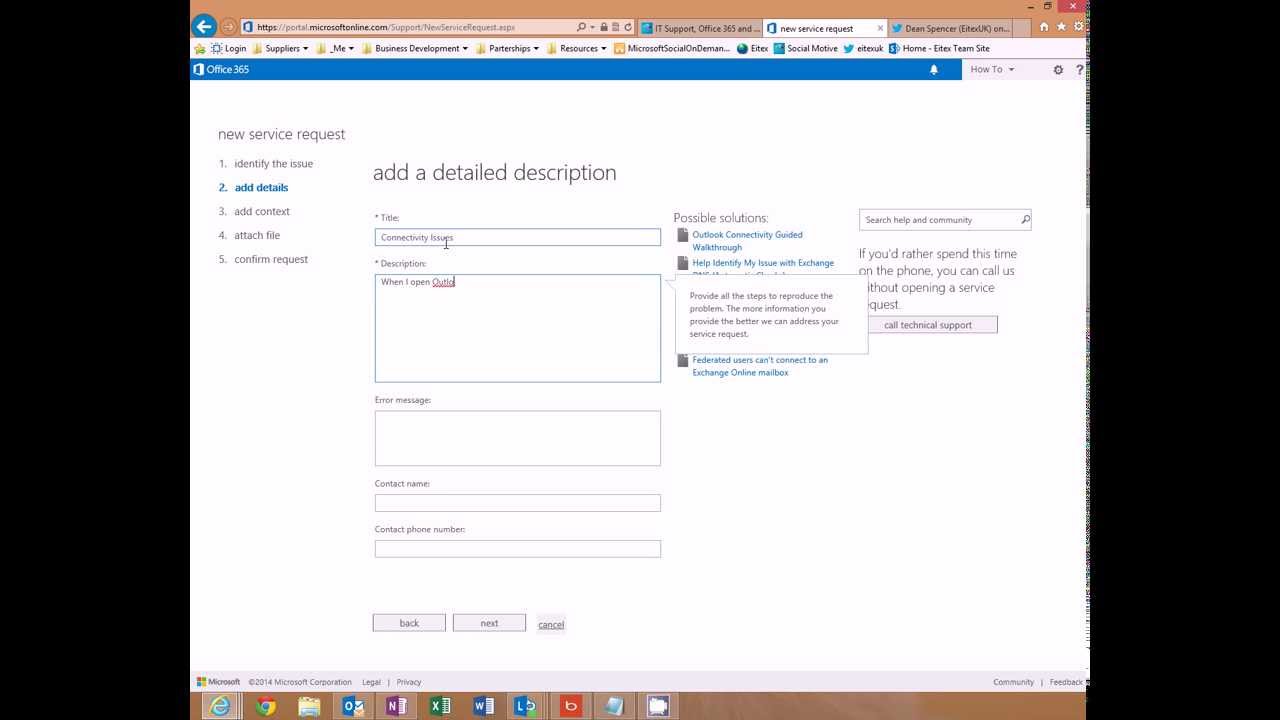Click the back button
Viewport: 1280px width, 720px height.
tap(409, 623)
